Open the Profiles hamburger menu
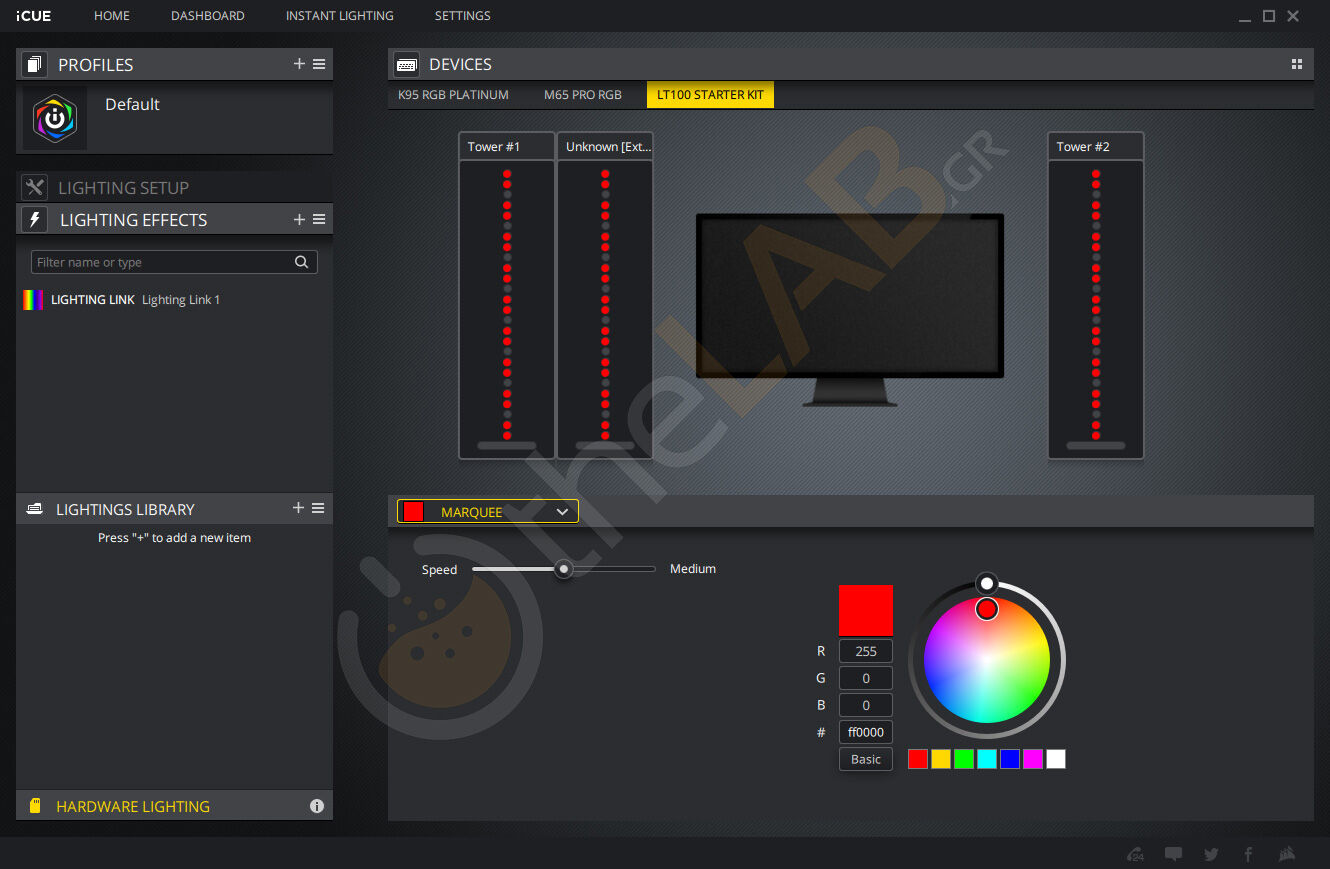This screenshot has width=1330, height=869. [318, 63]
